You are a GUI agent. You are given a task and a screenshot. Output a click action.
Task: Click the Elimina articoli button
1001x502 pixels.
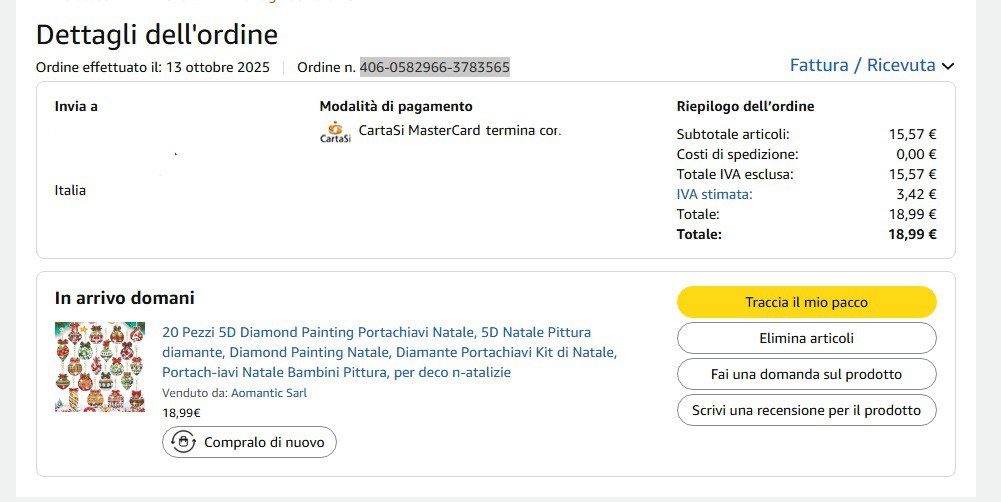pyautogui.click(x=806, y=338)
